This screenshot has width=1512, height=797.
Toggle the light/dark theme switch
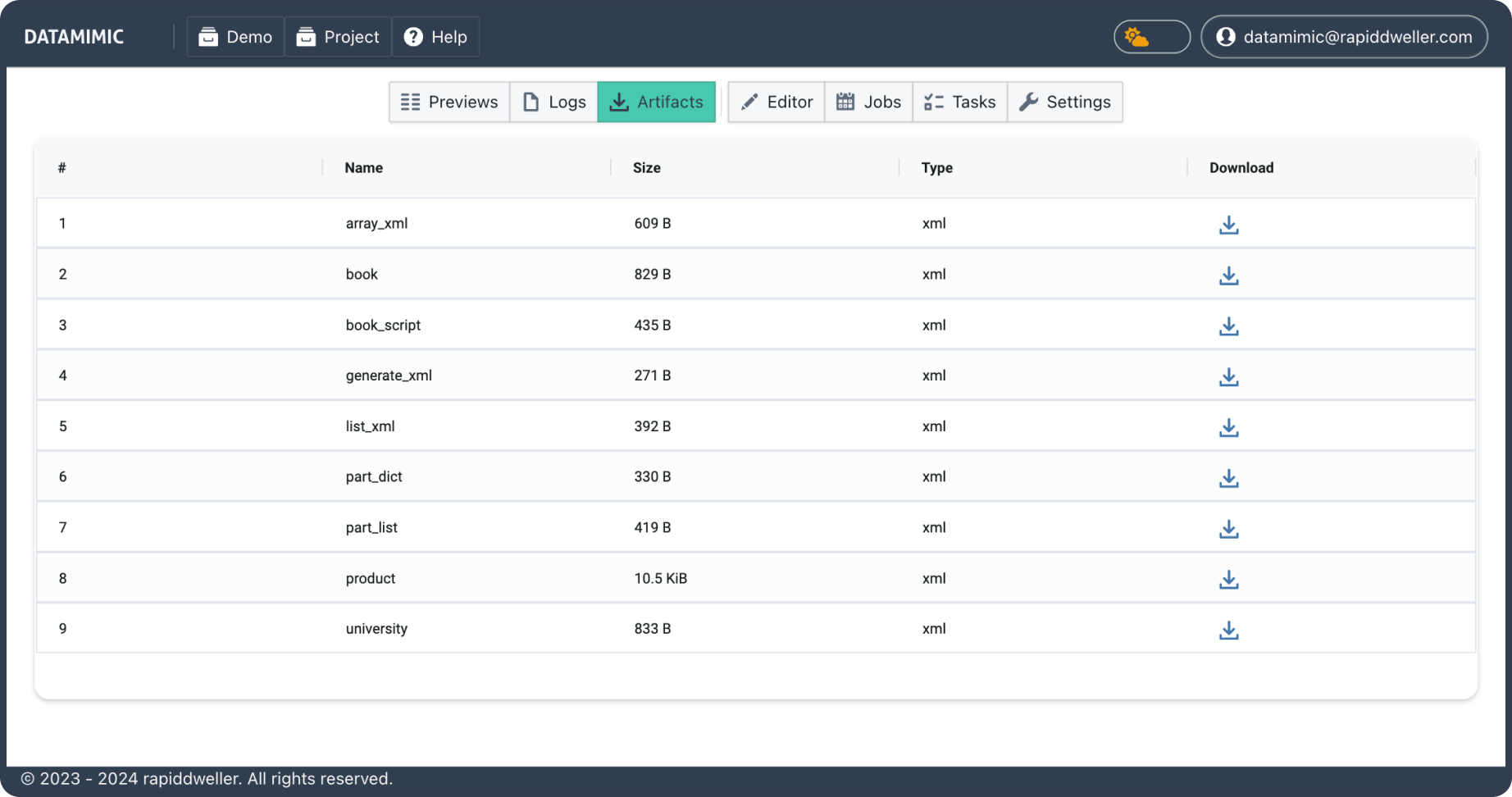1151,36
